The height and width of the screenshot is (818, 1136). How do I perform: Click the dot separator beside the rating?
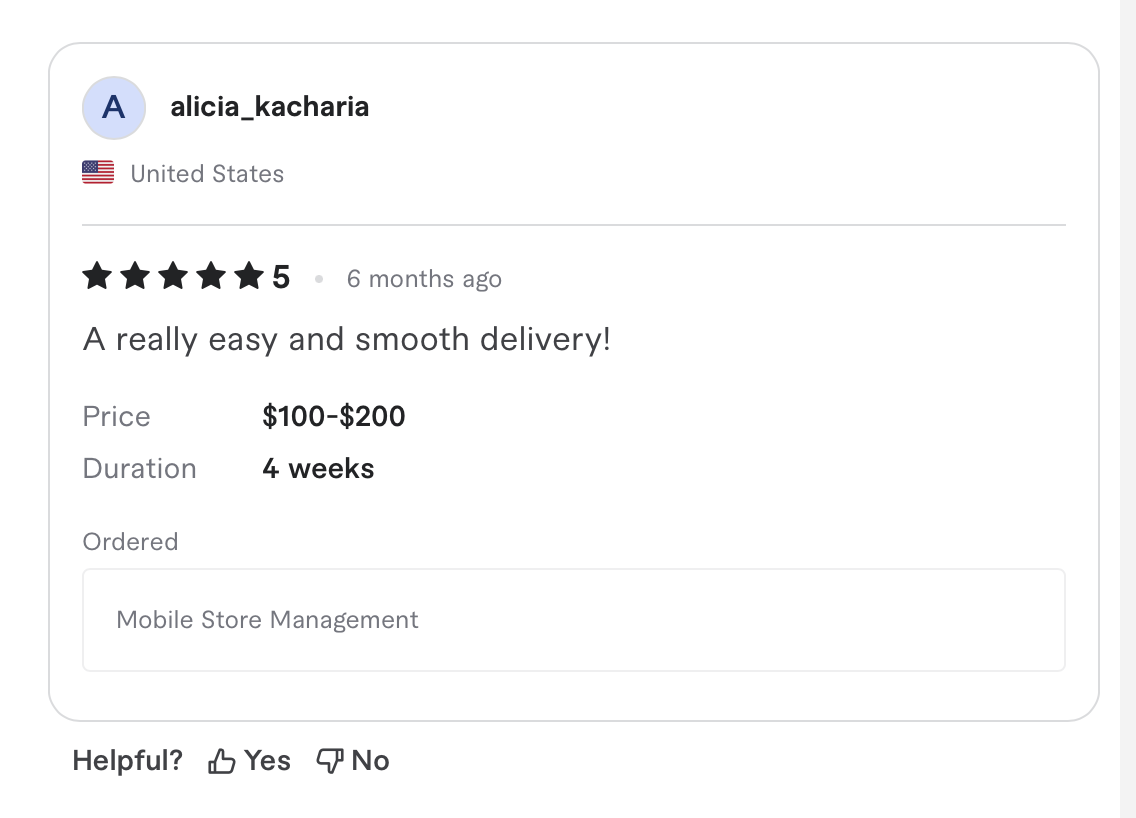click(318, 280)
